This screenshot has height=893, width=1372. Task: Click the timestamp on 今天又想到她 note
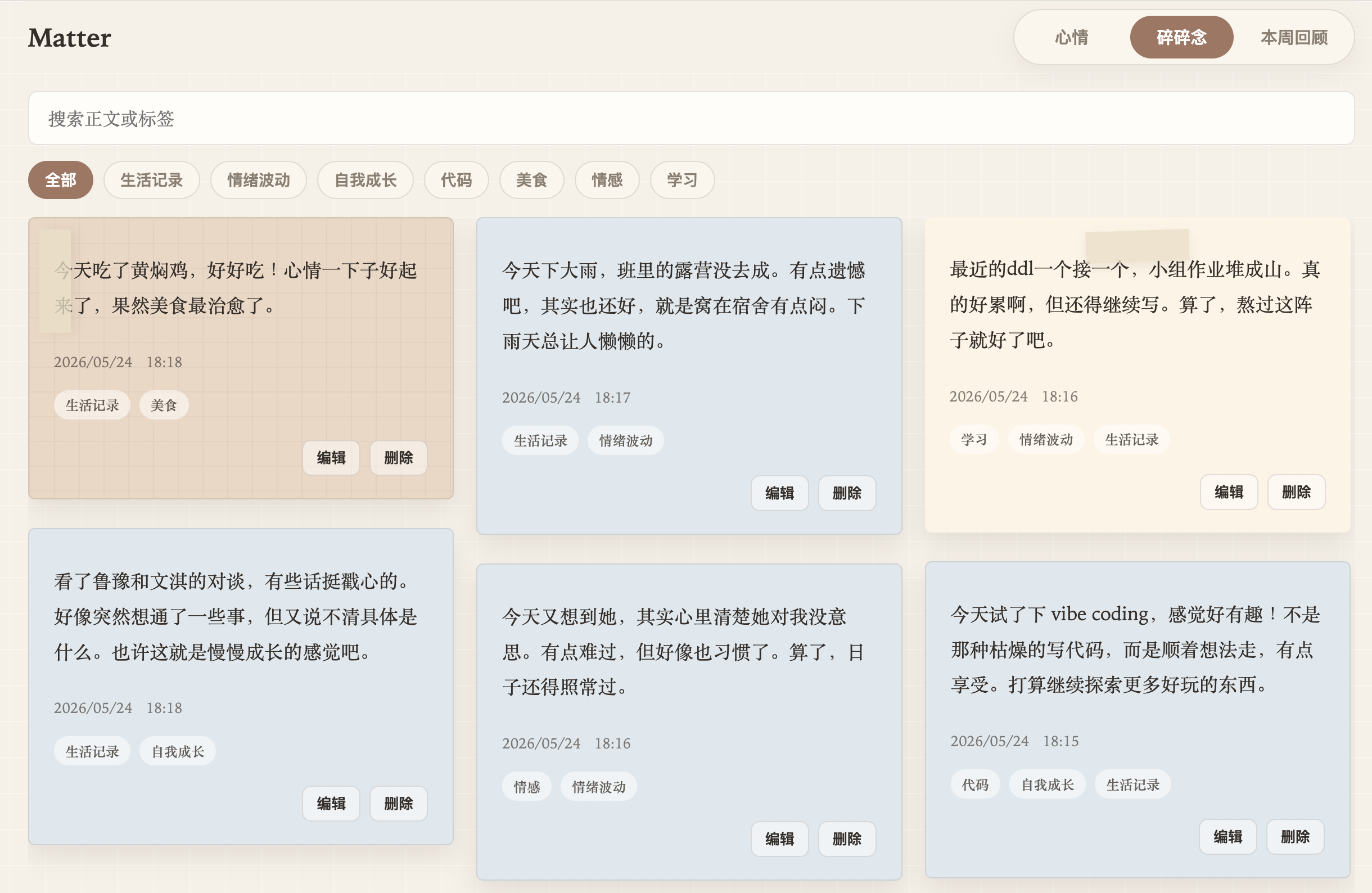tap(566, 743)
